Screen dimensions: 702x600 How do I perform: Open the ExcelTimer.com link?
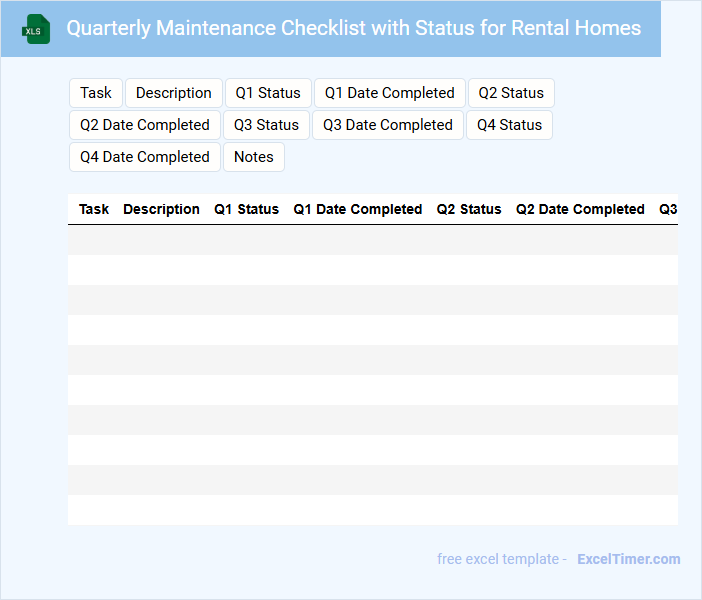628,559
